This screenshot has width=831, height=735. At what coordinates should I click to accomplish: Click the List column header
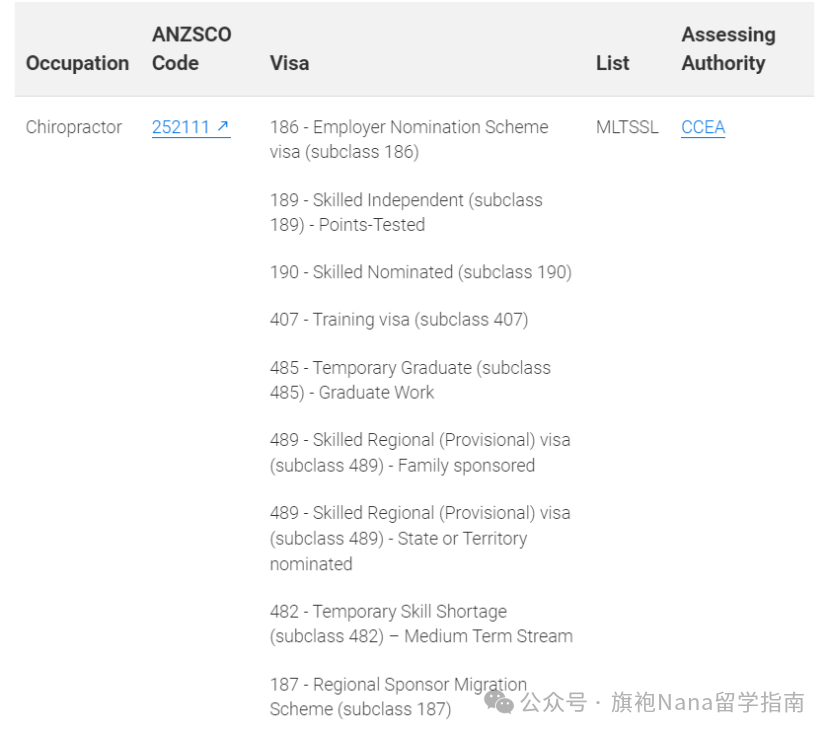tap(612, 63)
